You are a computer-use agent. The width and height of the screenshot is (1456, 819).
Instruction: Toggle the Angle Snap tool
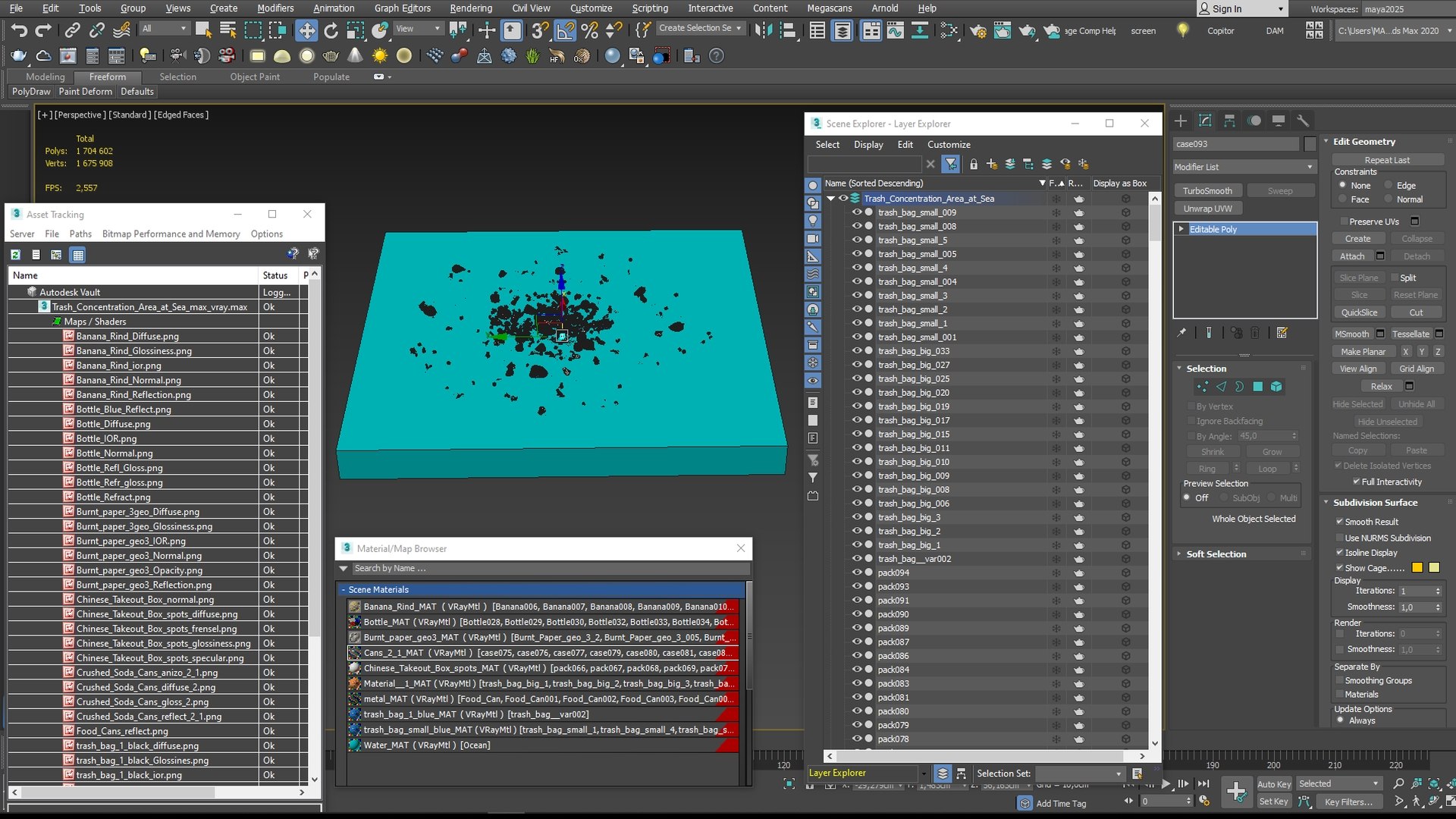565,30
